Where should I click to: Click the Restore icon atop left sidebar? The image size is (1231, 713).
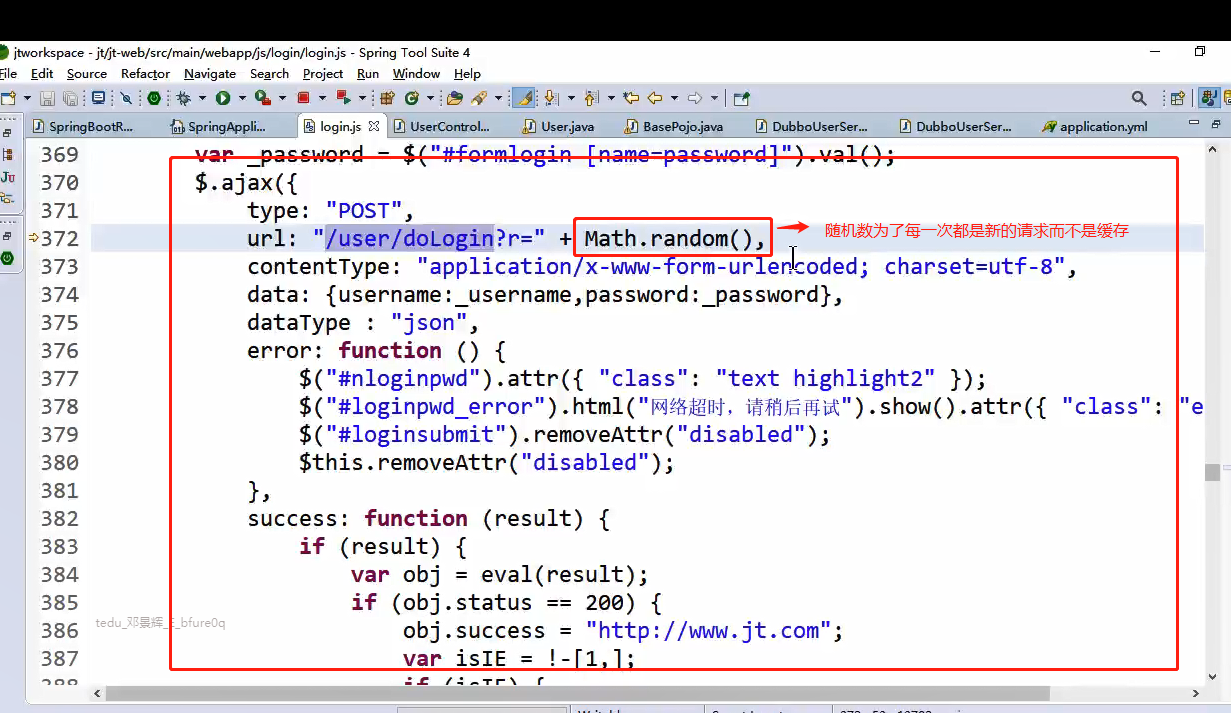7,133
